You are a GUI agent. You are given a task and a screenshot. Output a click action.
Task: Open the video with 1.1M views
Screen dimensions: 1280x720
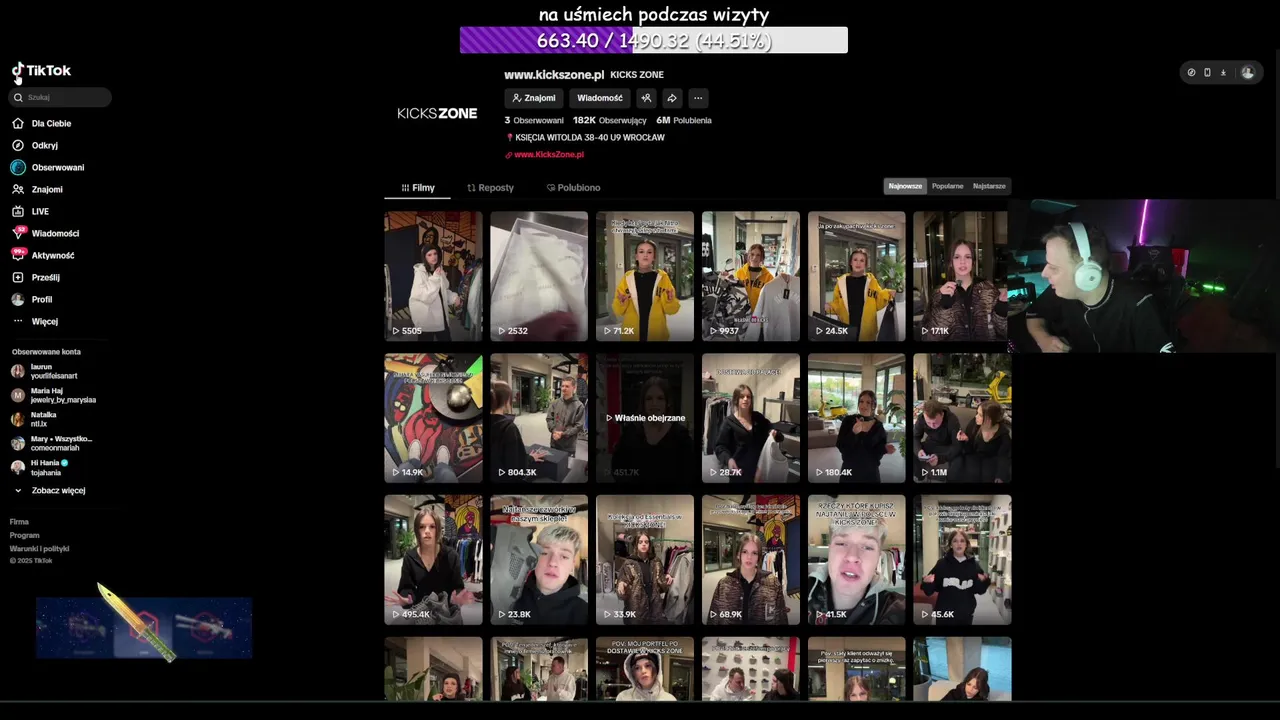pyautogui.click(x=963, y=418)
